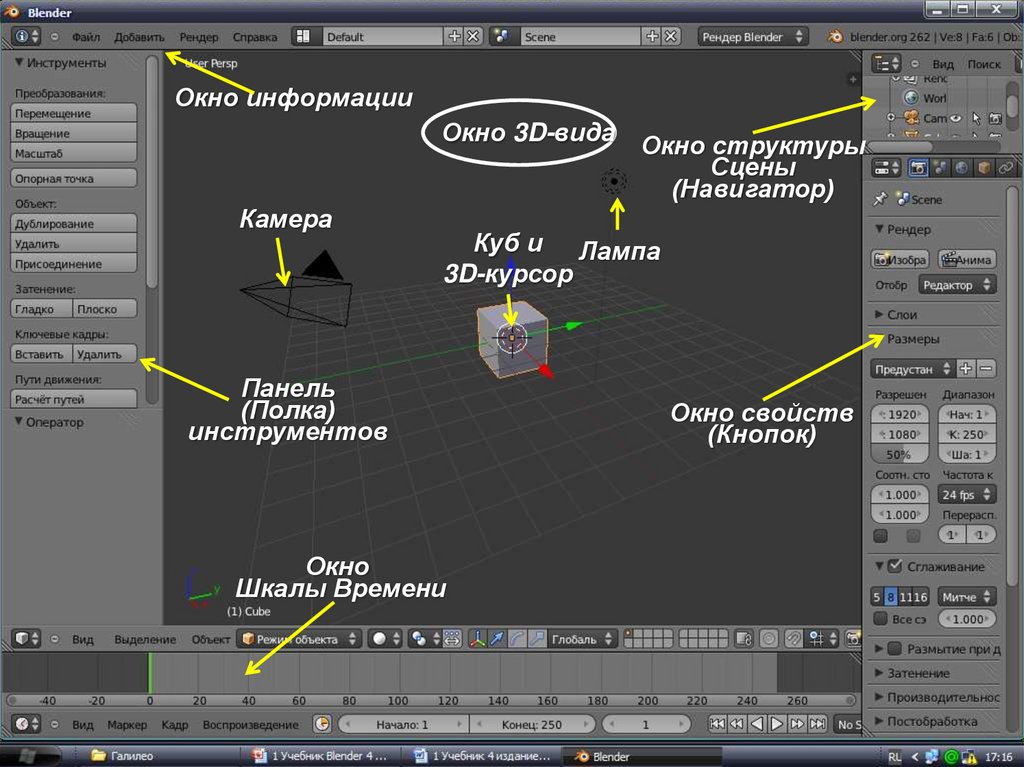Image resolution: width=1024 pixels, height=767 pixels.
Task: Click the screen layout browse icon
Action: pos(304,37)
